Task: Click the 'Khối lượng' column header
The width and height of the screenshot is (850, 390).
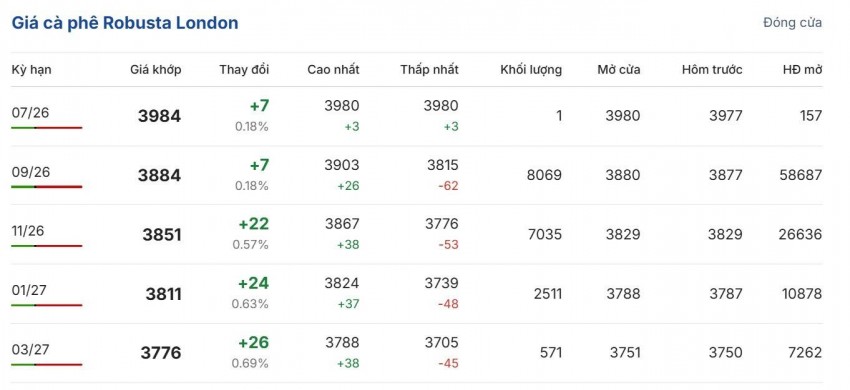Action: point(531,70)
